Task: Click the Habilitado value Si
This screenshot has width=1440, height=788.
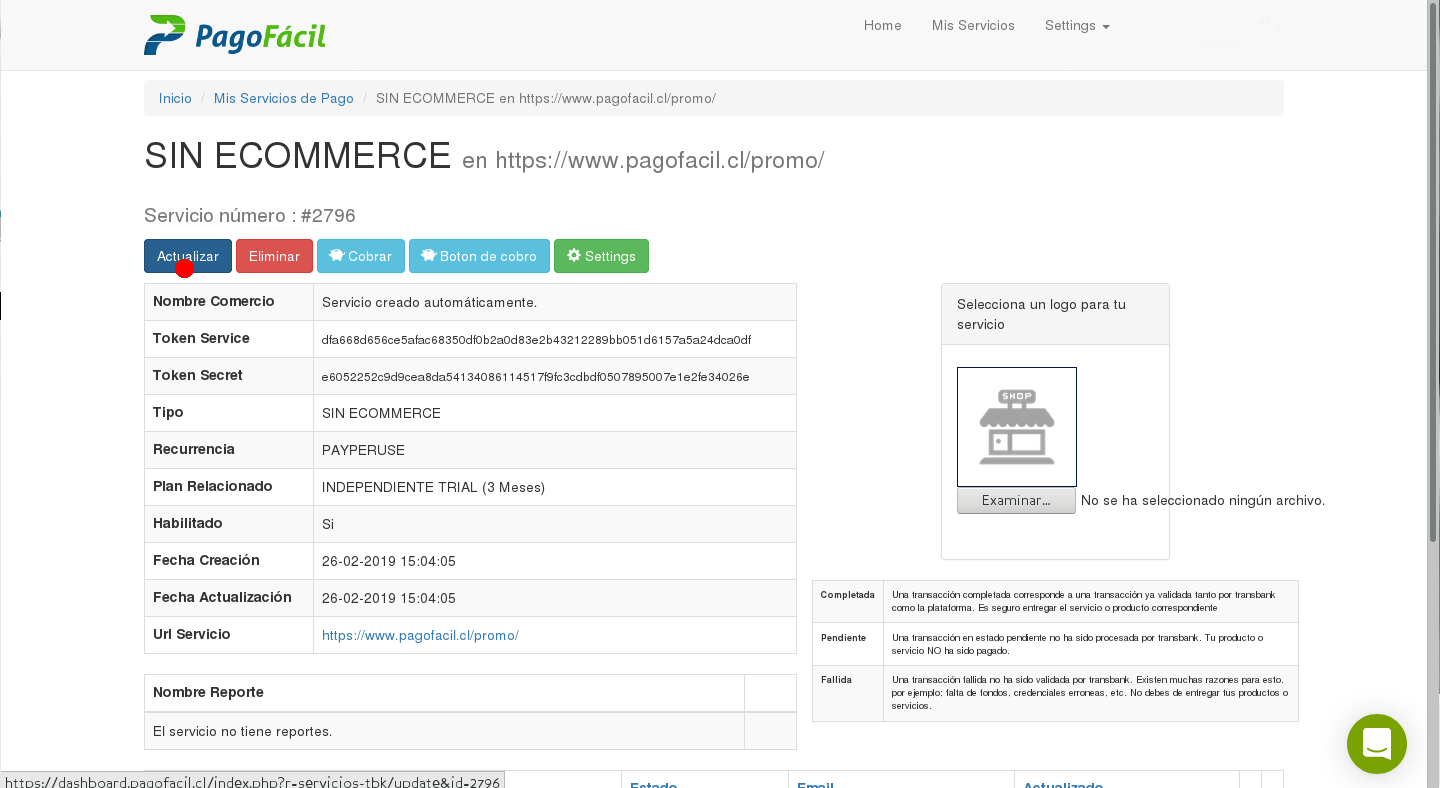Action: [x=328, y=524]
